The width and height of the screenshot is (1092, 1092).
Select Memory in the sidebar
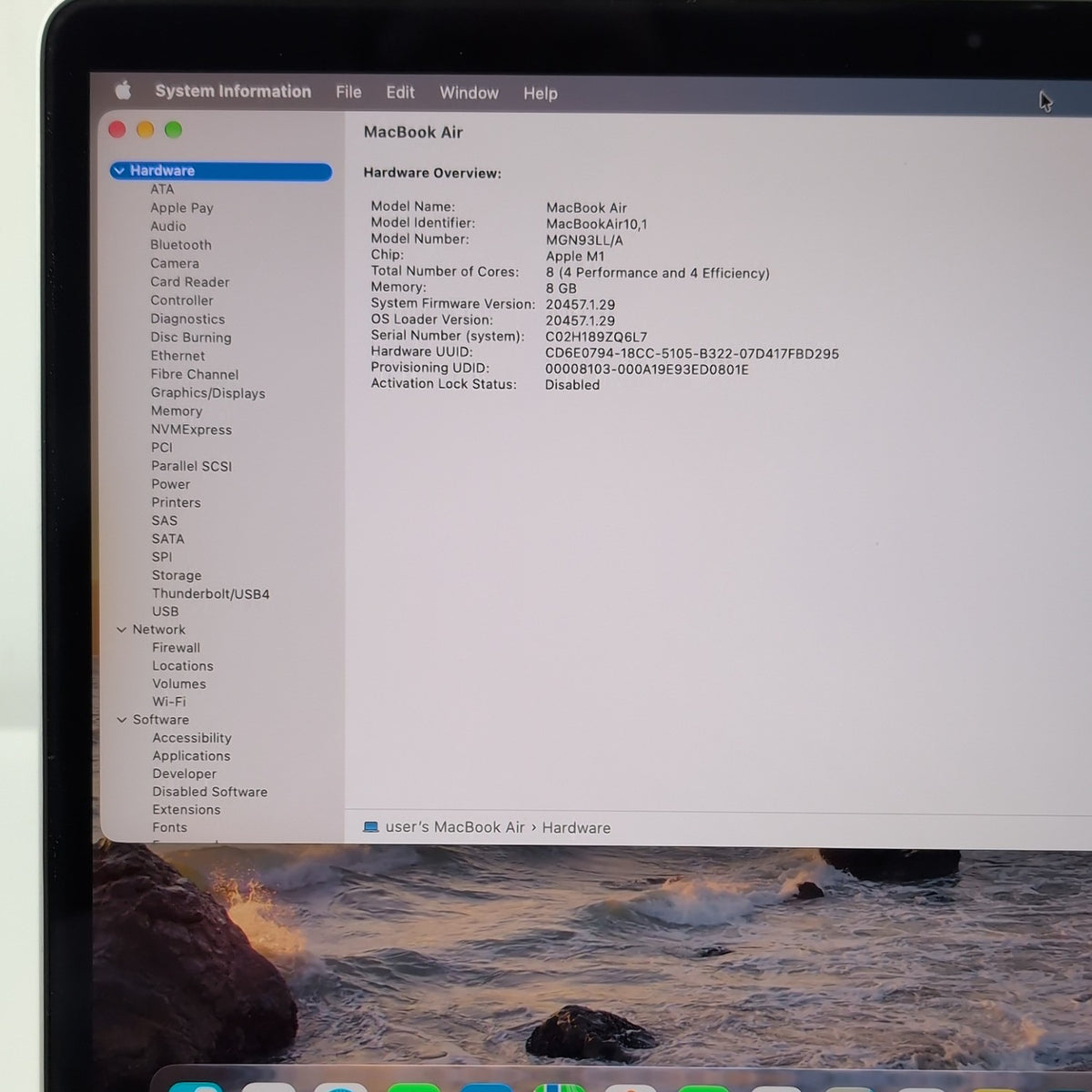(x=177, y=411)
